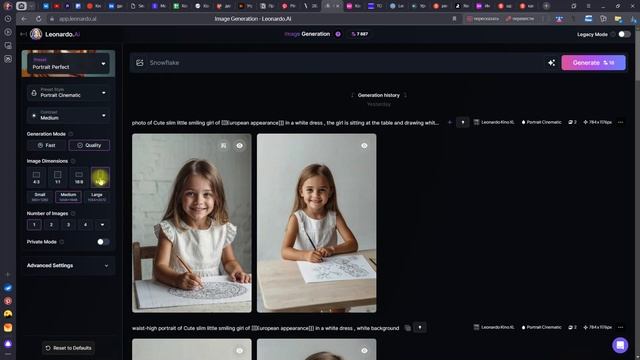
Task: Toggle Legacy Mode switch
Action: click(624, 34)
